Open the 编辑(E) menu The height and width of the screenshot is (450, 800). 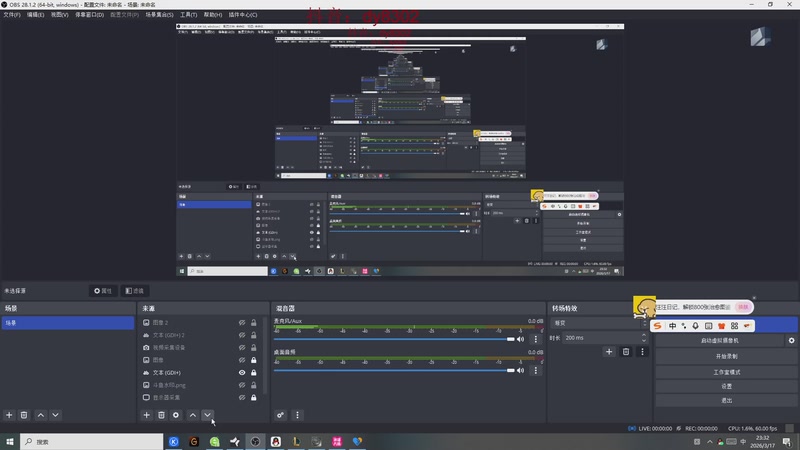click(35, 15)
